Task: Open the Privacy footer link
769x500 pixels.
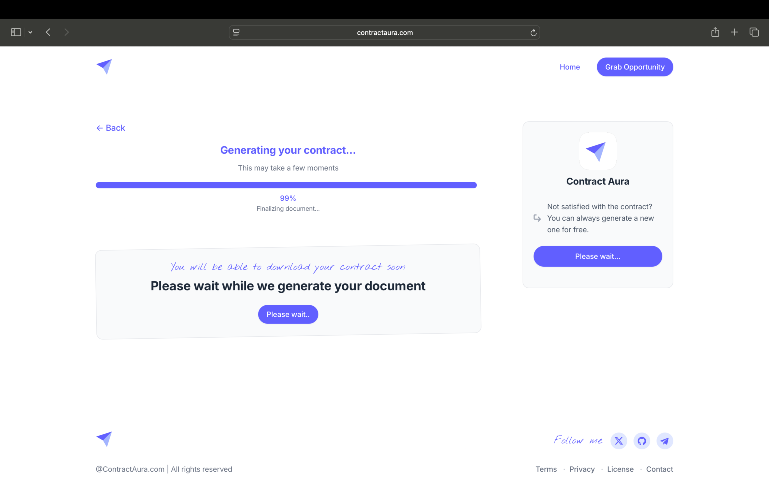Action: [x=582, y=469]
